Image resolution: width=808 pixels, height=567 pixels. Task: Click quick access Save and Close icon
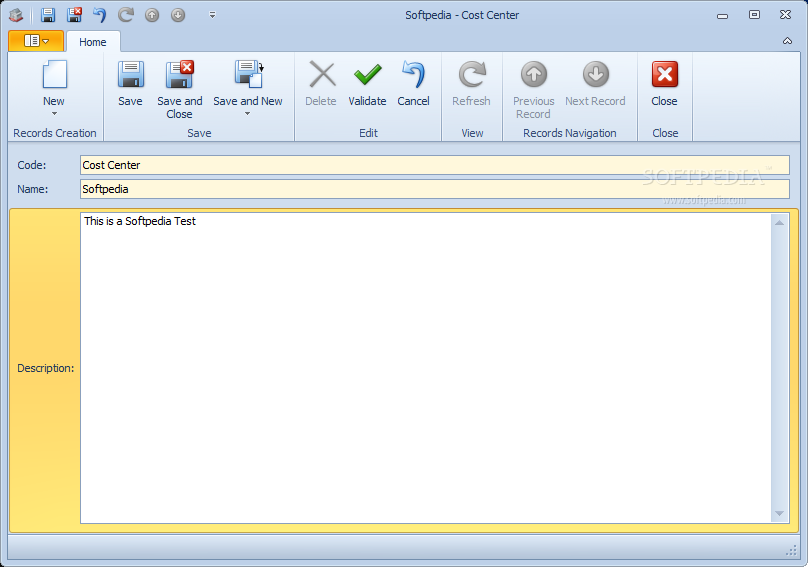(74, 15)
